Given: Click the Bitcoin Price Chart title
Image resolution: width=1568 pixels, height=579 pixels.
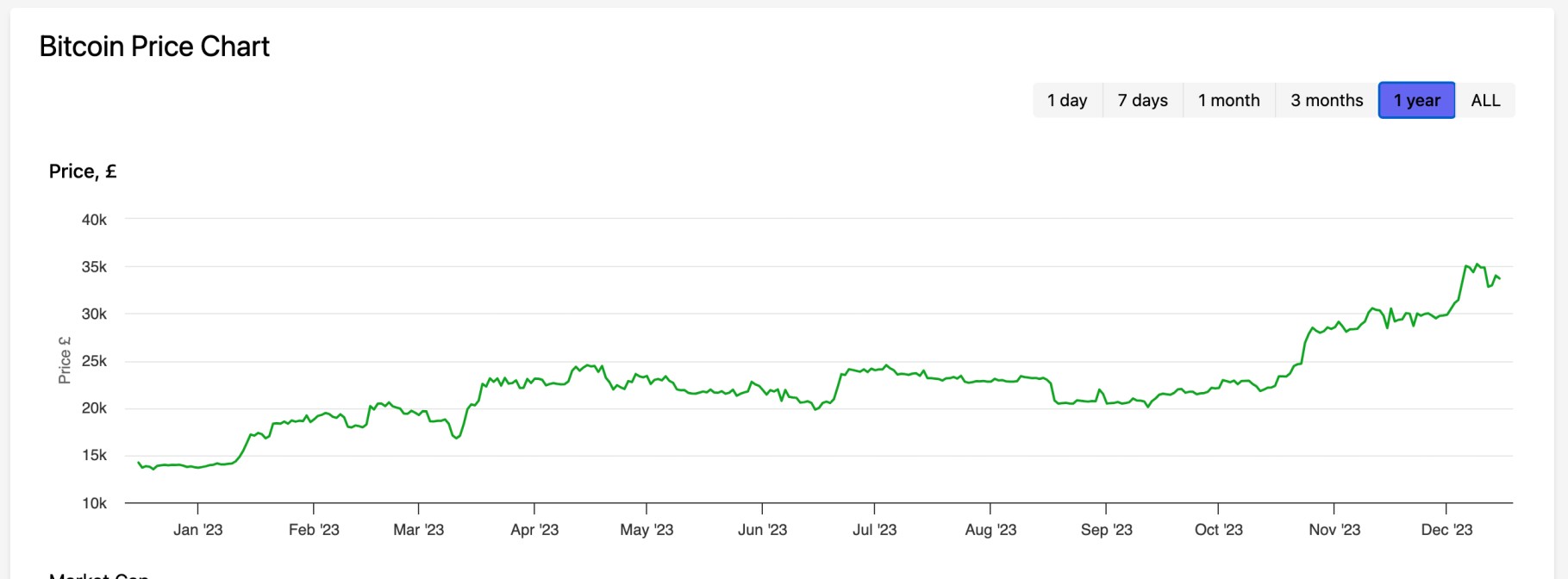Looking at the screenshot, I should point(154,46).
